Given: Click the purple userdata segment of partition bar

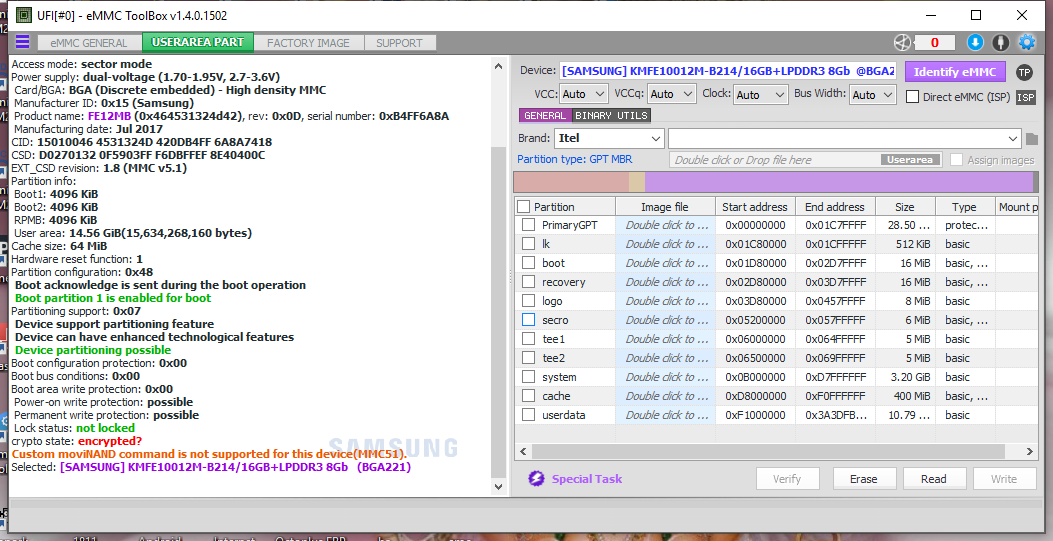Looking at the screenshot, I should [x=839, y=183].
